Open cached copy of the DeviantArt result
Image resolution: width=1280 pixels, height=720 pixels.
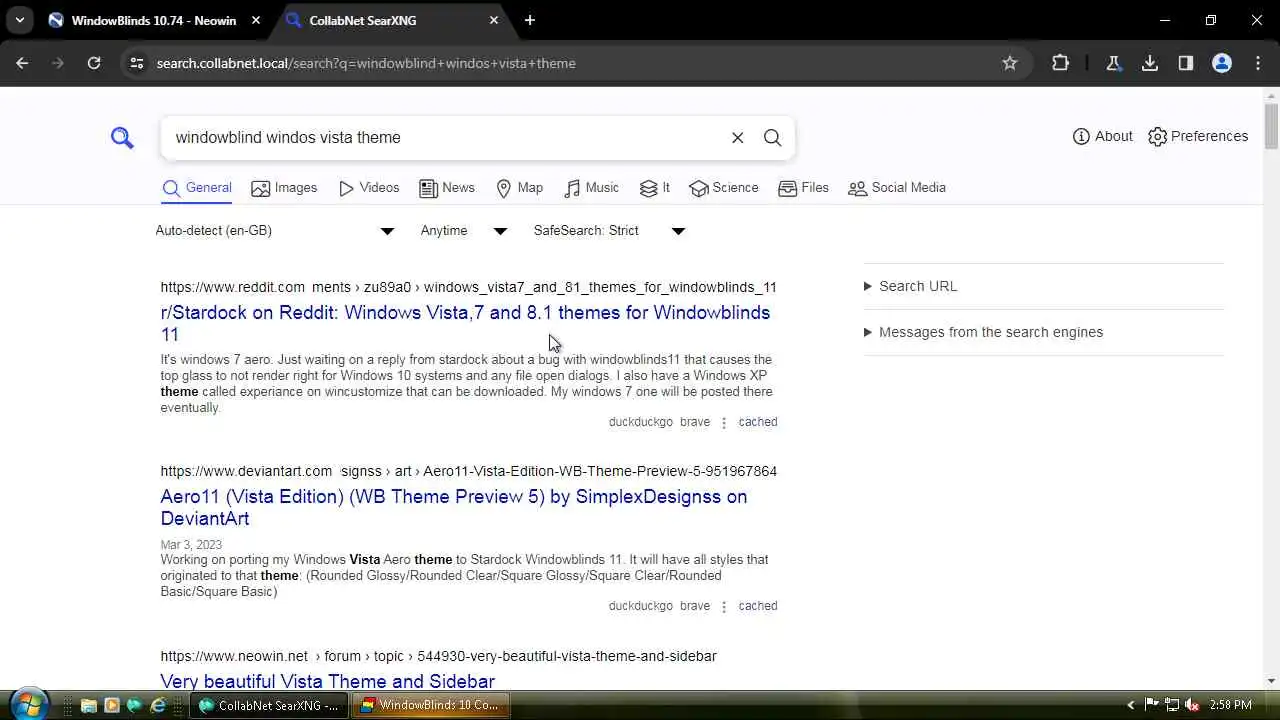pos(758,606)
